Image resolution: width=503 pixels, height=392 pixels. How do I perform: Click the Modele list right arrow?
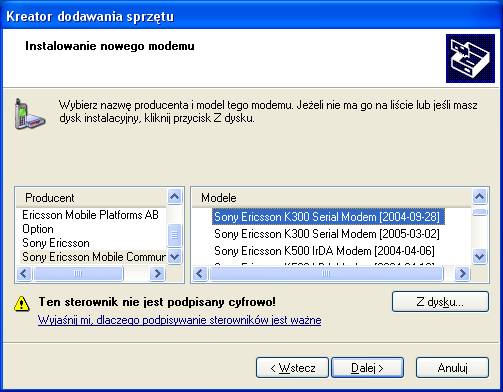(462, 274)
